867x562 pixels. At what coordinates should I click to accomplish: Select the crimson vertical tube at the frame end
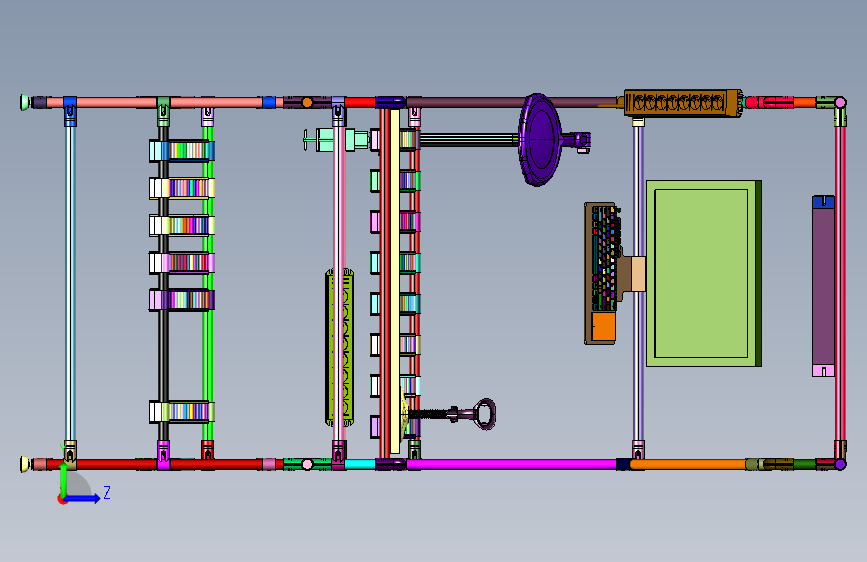pyautogui.click(x=840, y=283)
